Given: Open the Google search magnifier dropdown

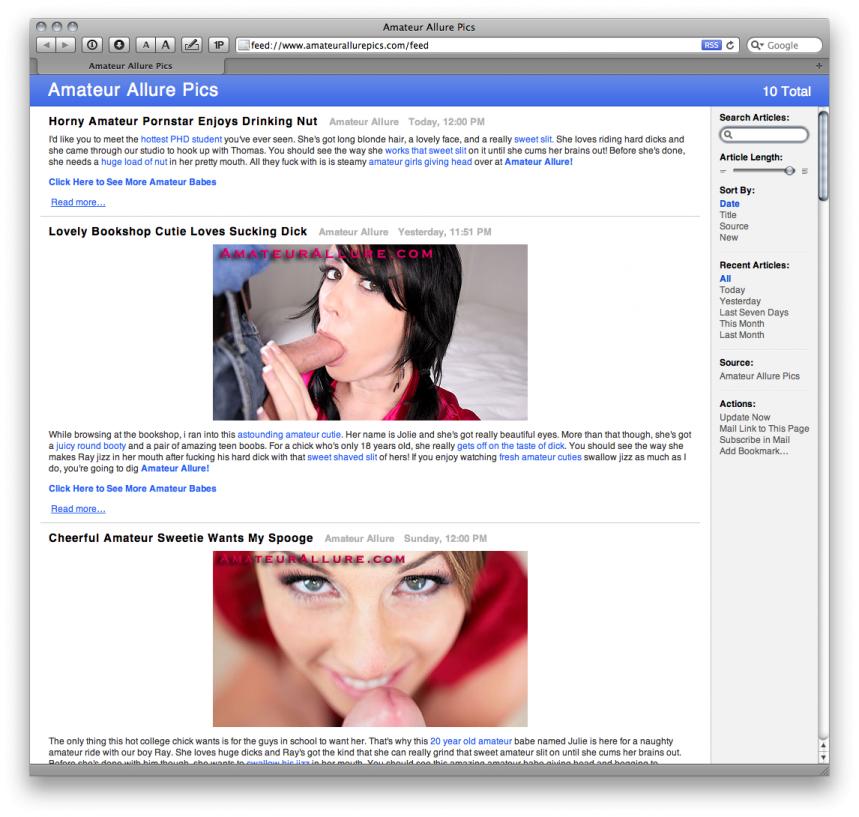Looking at the screenshot, I should tap(759, 45).
